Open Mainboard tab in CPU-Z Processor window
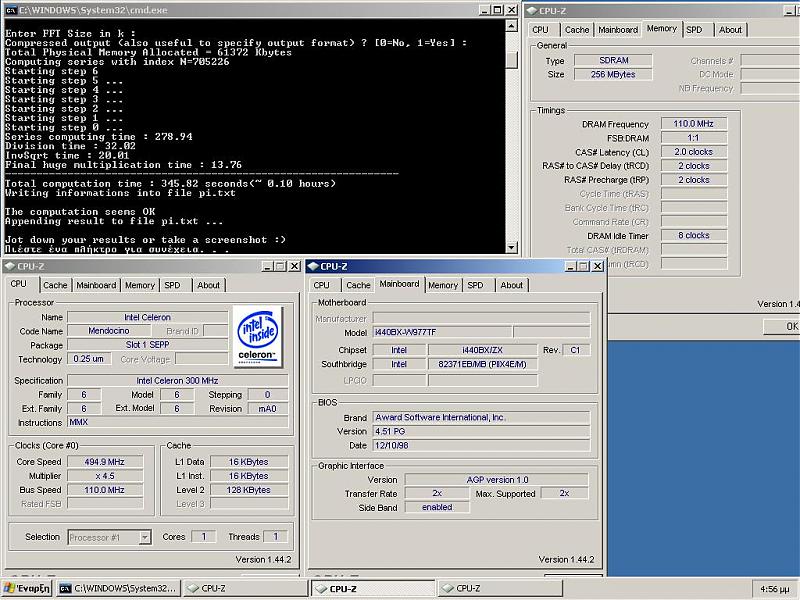This screenshot has width=800, height=600. tap(96, 285)
